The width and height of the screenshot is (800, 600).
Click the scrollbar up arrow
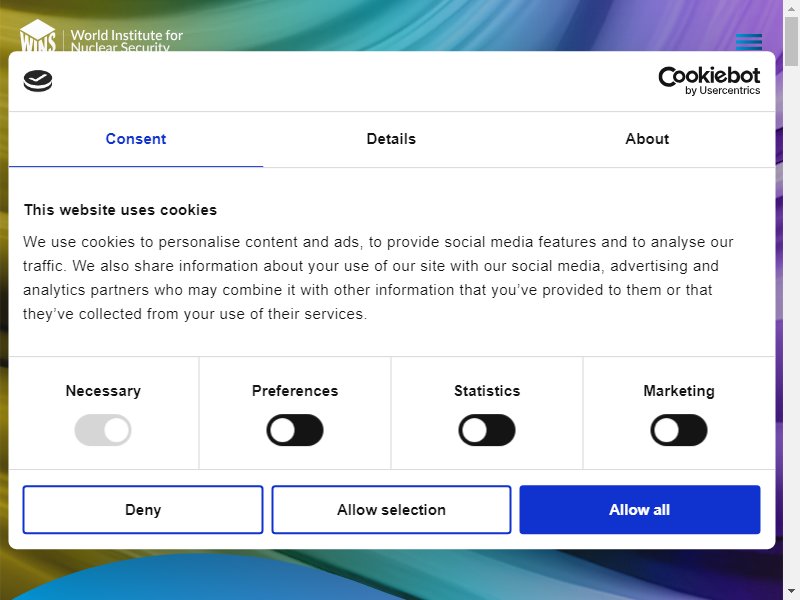tap(791, 8)
